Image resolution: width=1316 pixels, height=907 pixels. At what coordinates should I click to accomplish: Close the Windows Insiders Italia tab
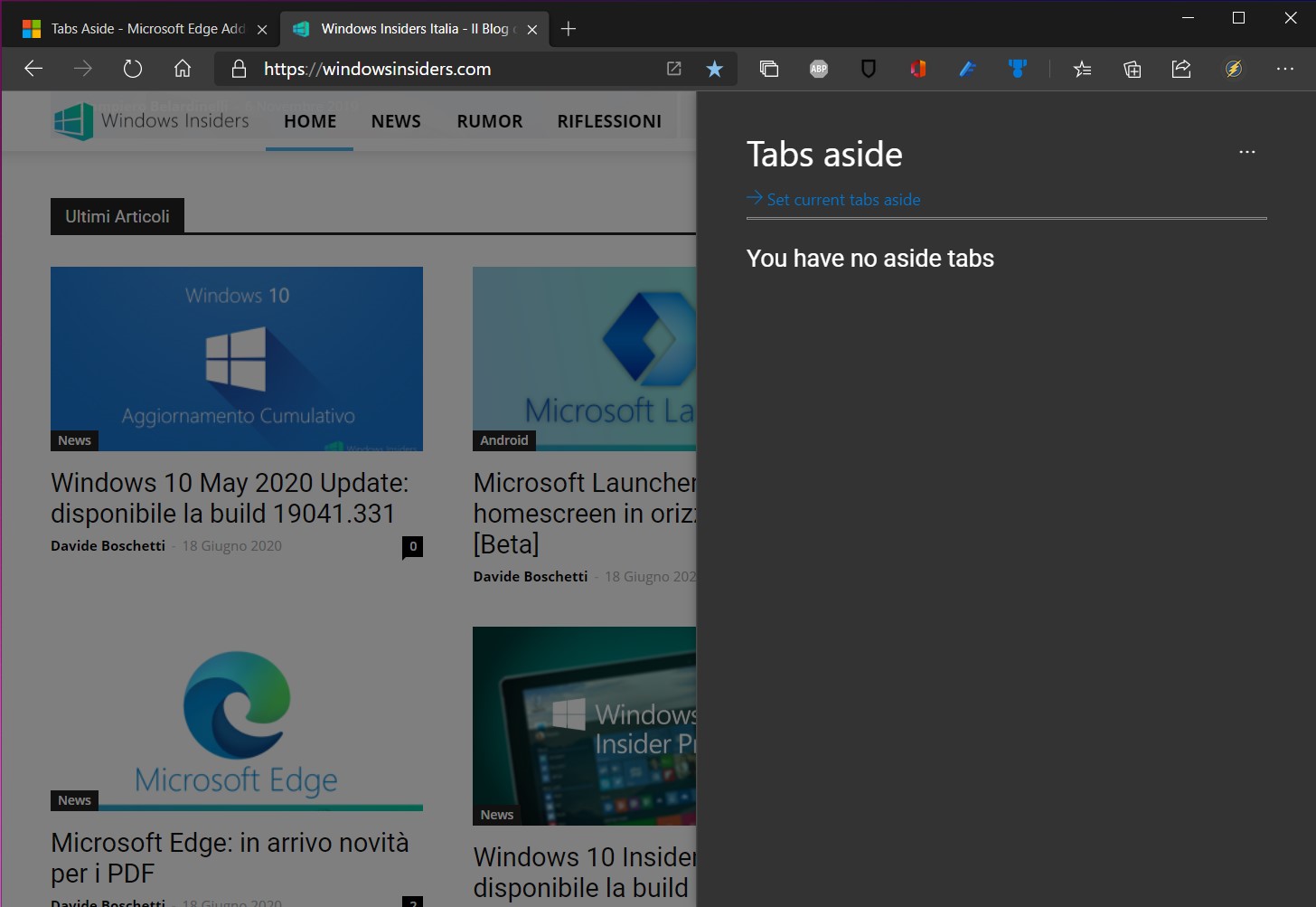(x=532, y=29)
